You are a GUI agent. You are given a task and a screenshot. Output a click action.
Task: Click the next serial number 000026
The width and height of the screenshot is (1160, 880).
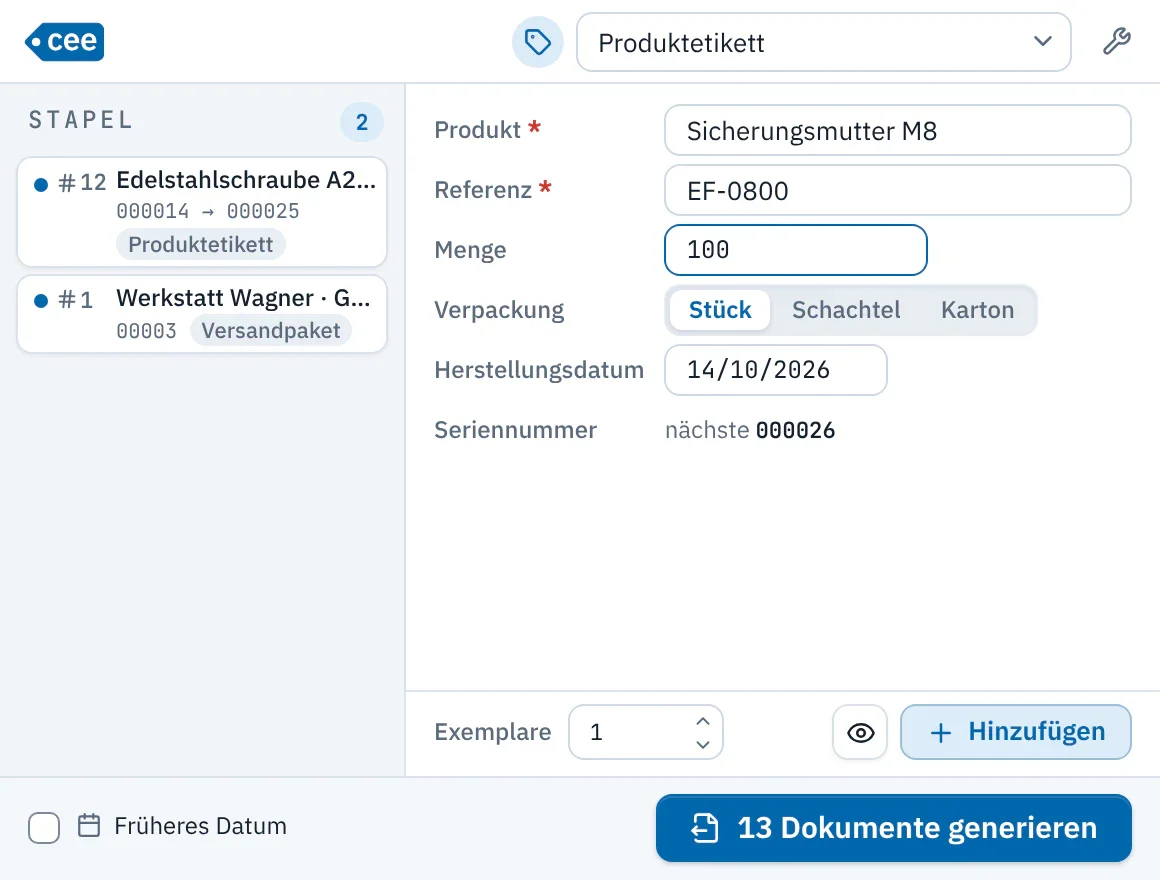click(795, 430)
